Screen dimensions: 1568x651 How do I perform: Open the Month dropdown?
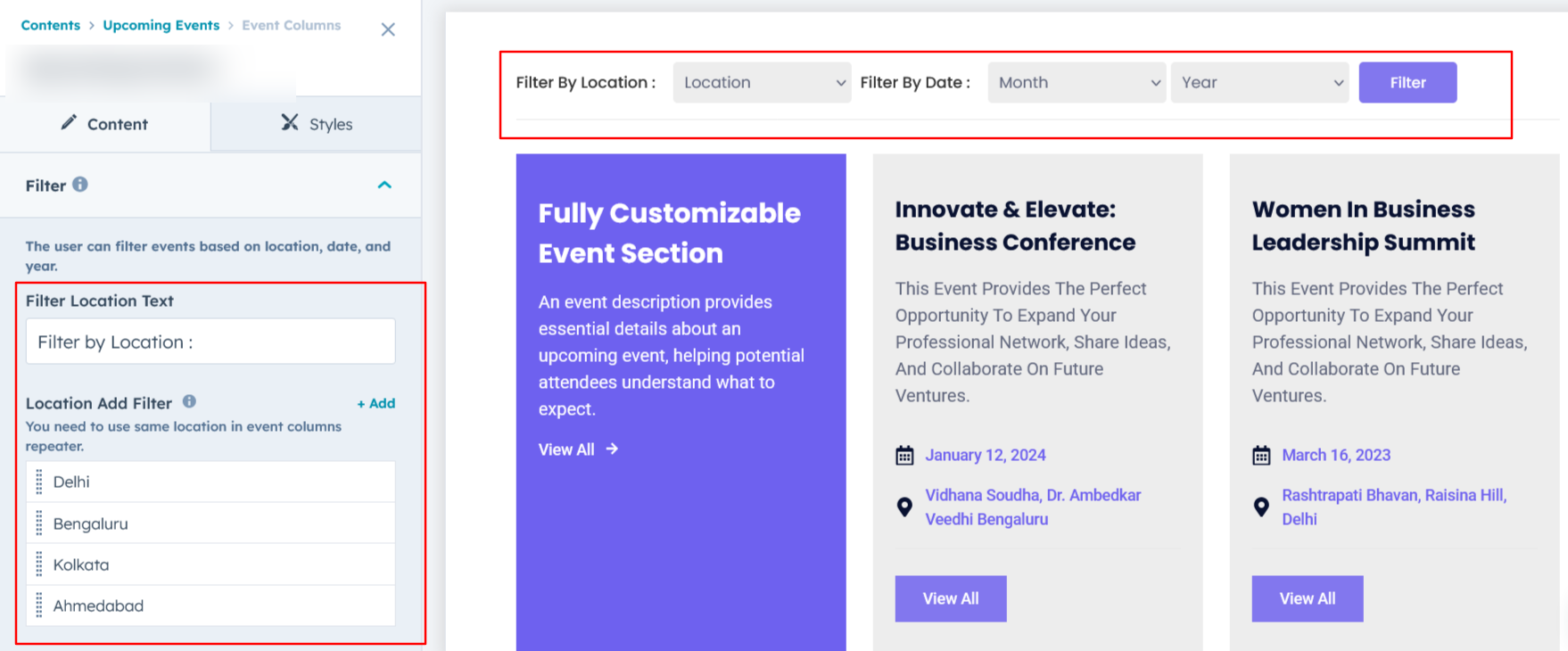tap(1077, 83)
